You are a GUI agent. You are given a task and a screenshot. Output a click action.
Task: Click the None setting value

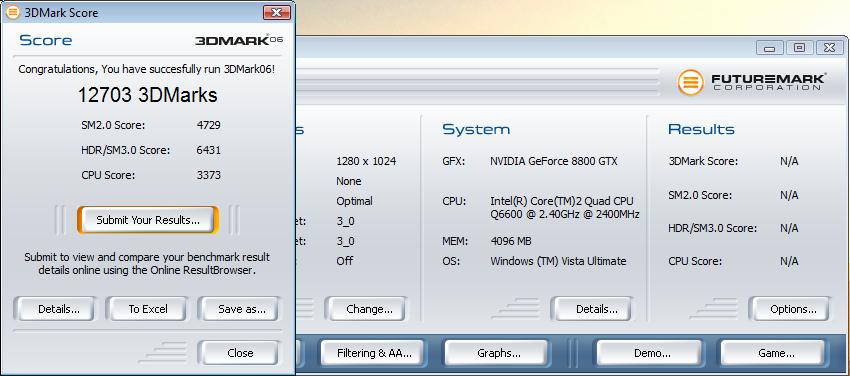pos(349,181)
